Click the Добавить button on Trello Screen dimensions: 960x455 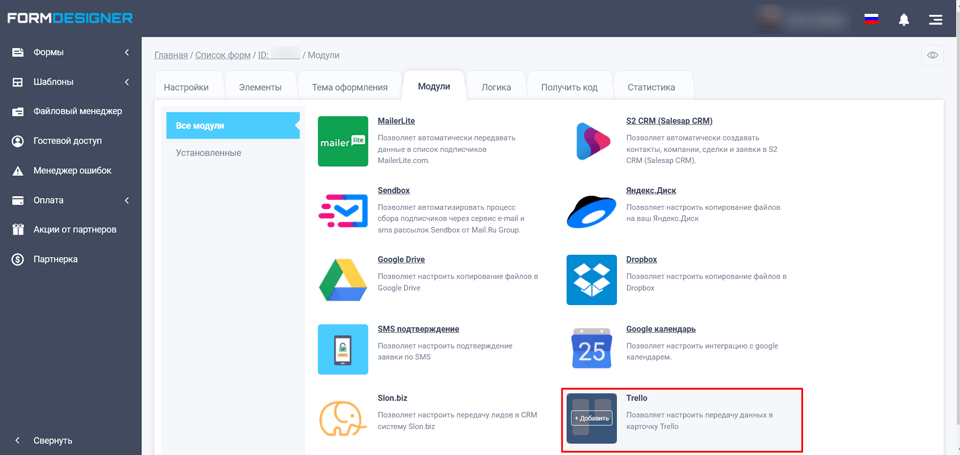(591, 419)
